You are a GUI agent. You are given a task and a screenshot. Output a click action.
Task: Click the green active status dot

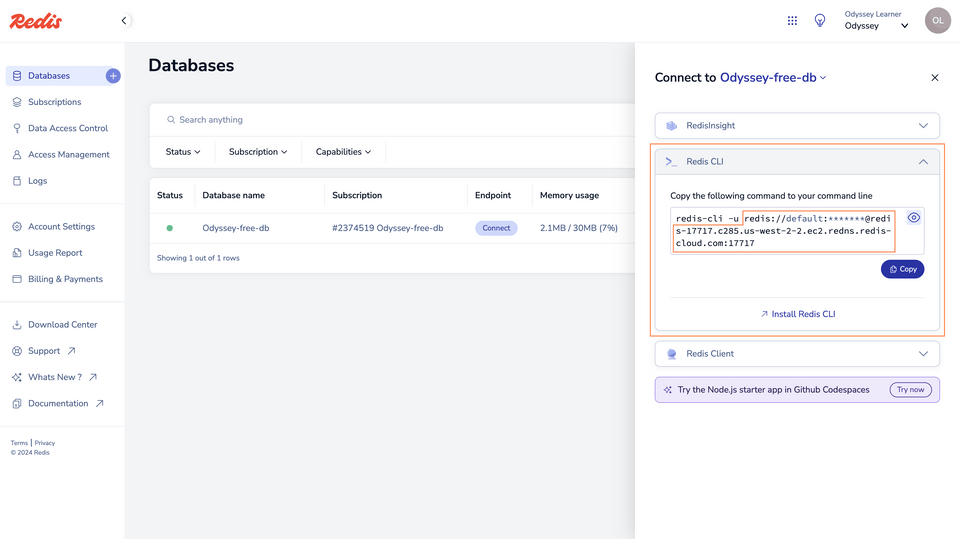click(x=170, y=228)
